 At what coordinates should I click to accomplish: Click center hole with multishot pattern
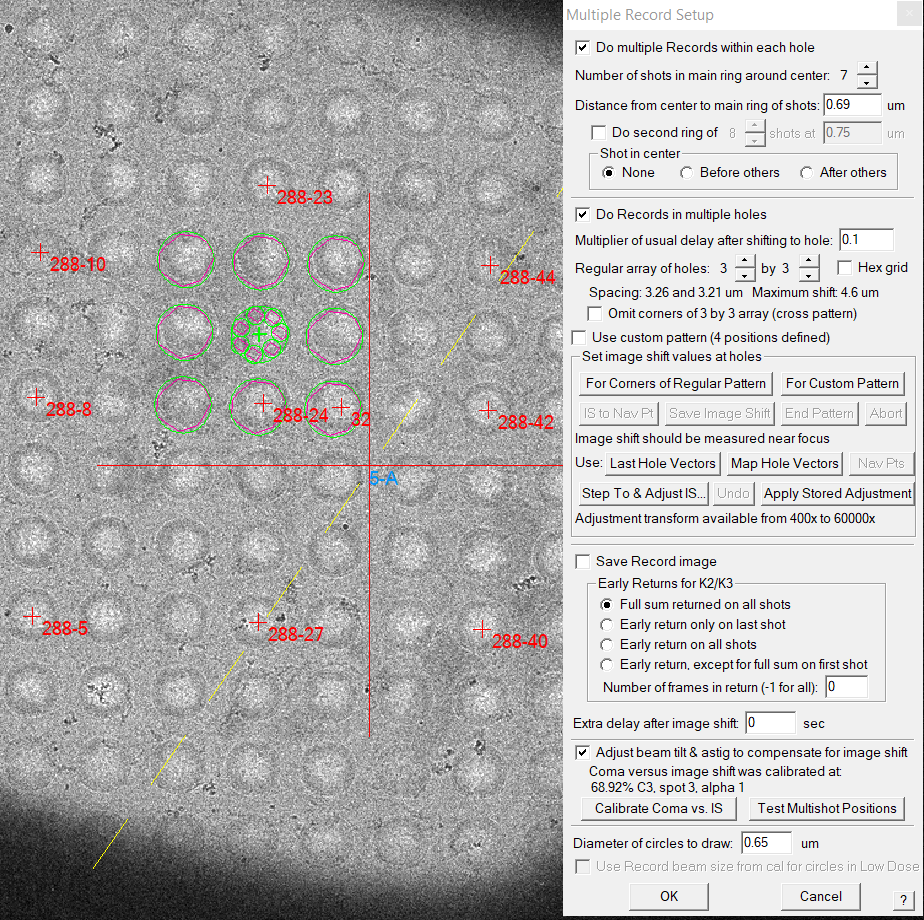click(x=259, y=334)
